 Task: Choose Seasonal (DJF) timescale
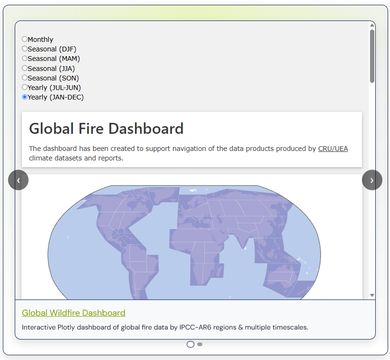click(24, 49)
